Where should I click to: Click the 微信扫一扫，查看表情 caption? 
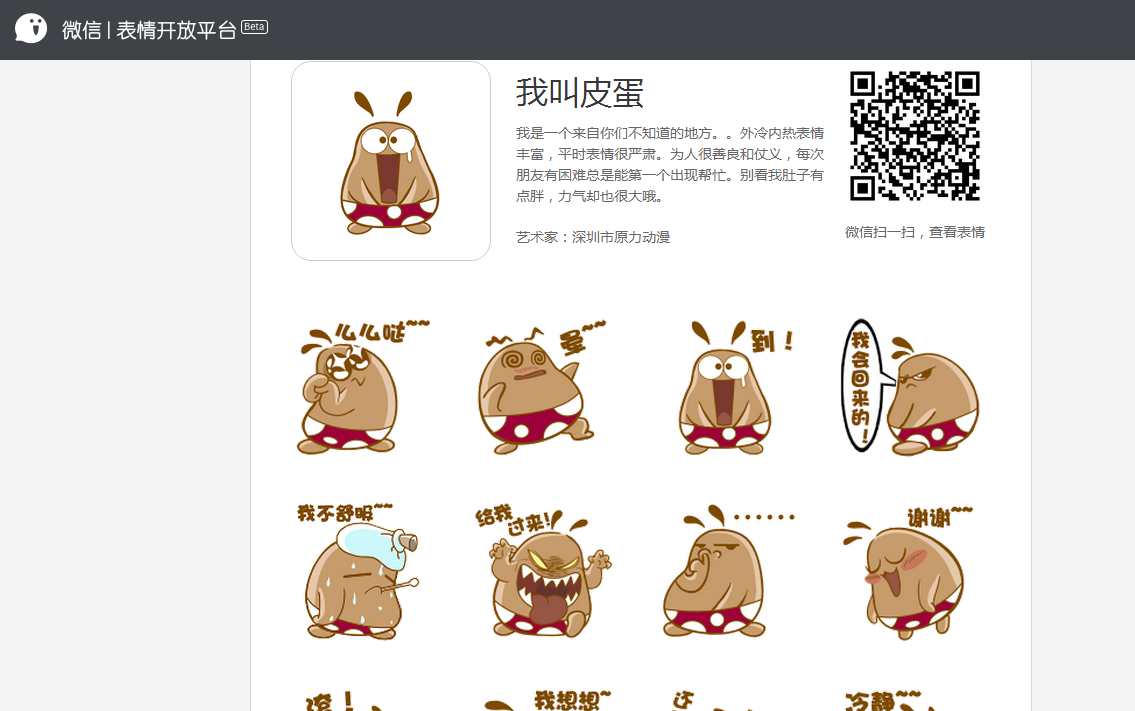[x=915, y=232]
